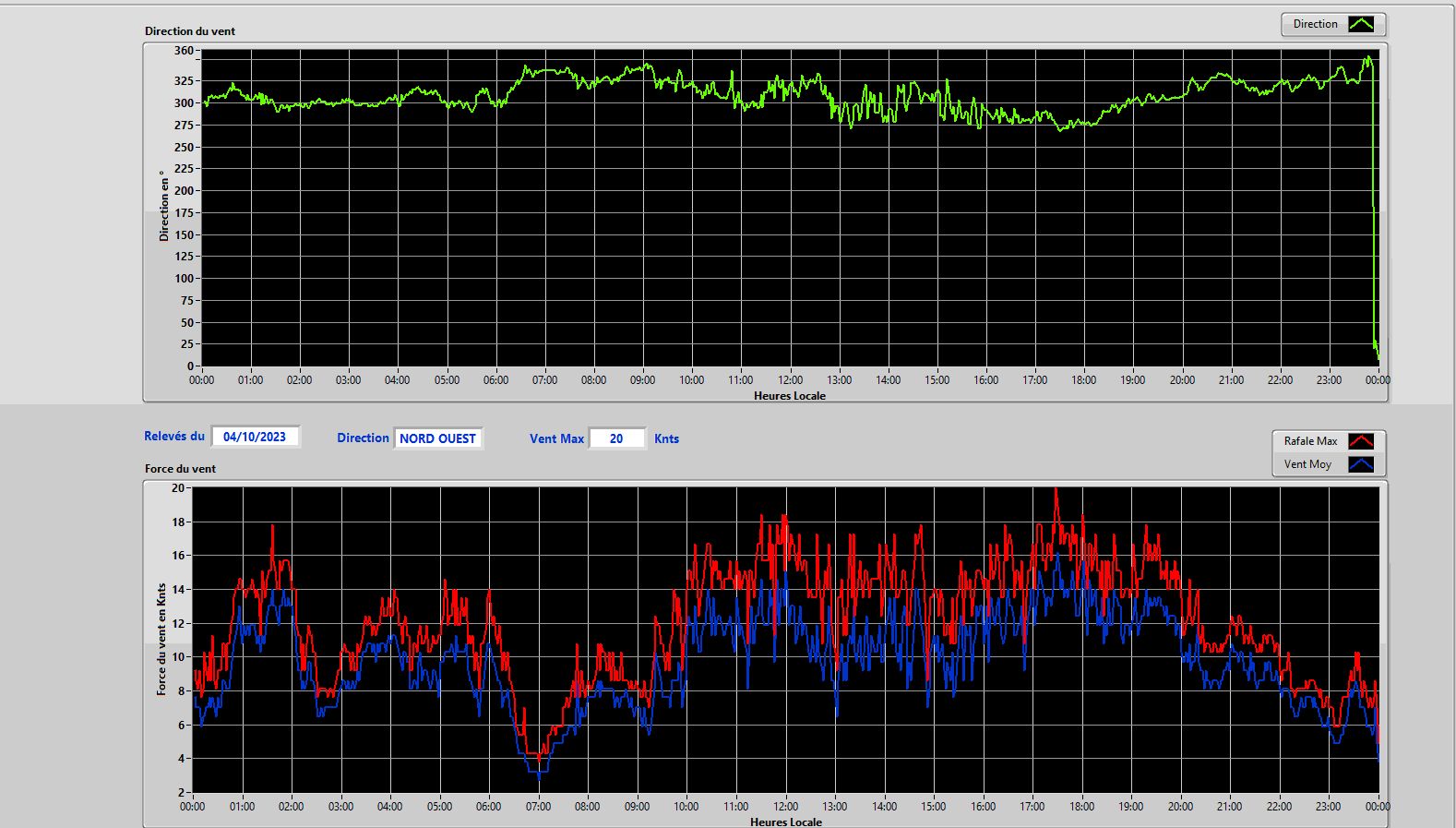Click the Heures Locale label under force chart
The width and height of the screenshot is (1456, 828).
pyautogui.click(x=786, y=822)
